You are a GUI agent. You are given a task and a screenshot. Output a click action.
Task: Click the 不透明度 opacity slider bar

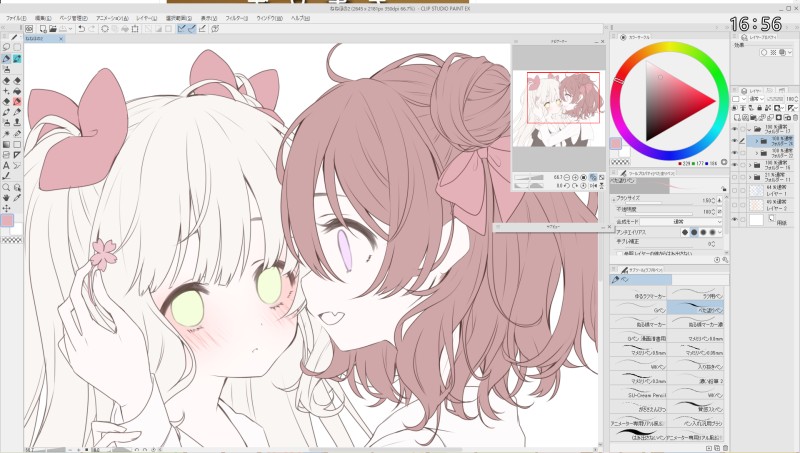(x=659, y=214)
